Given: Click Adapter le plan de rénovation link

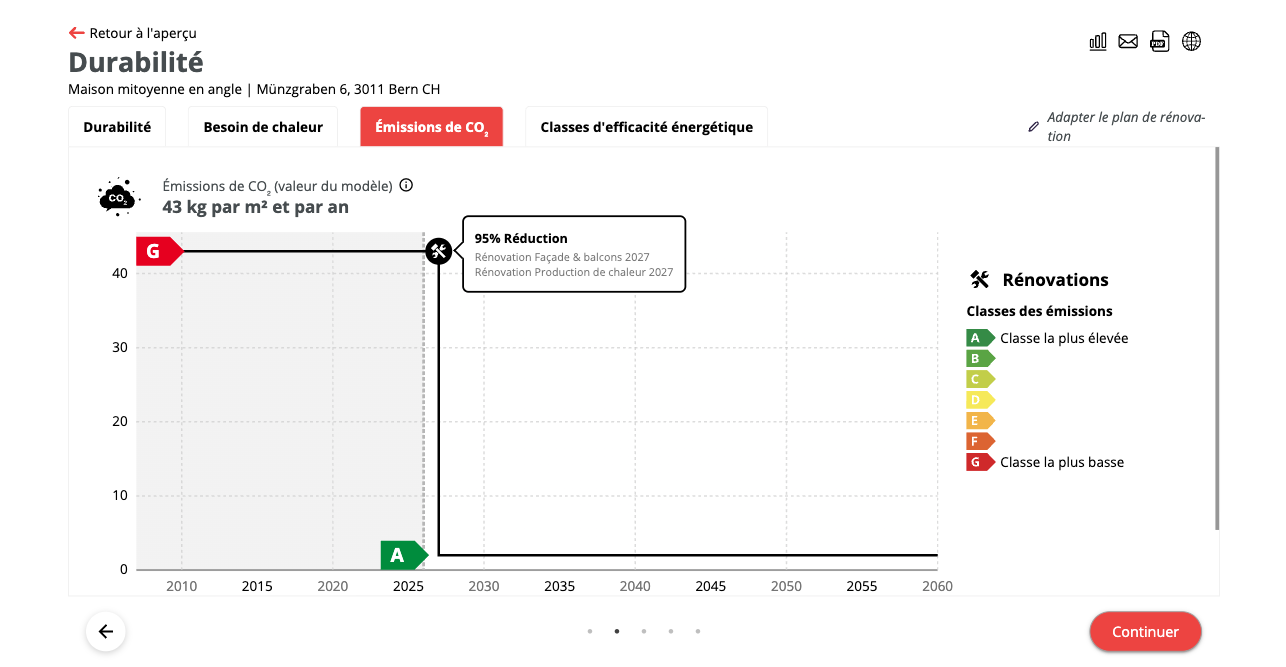Looking at the screenshot, I should 1125,127.
